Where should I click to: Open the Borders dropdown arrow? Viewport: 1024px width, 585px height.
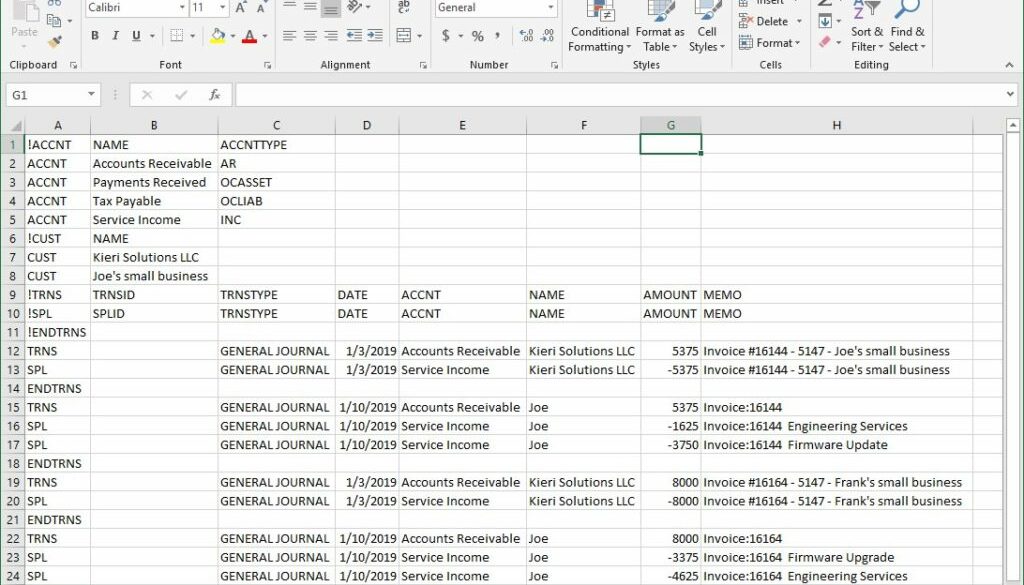click(193, 35)
